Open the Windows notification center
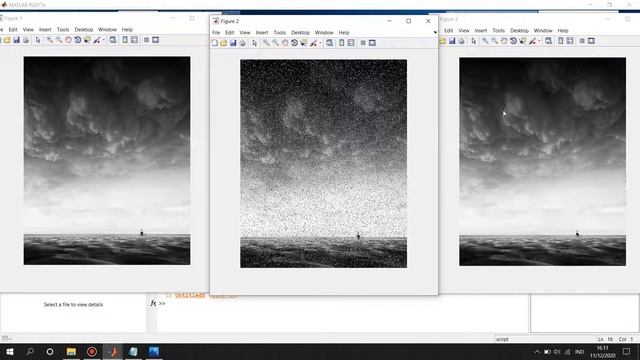This screenshot has height=360, width=640. (x=627, y=351)
